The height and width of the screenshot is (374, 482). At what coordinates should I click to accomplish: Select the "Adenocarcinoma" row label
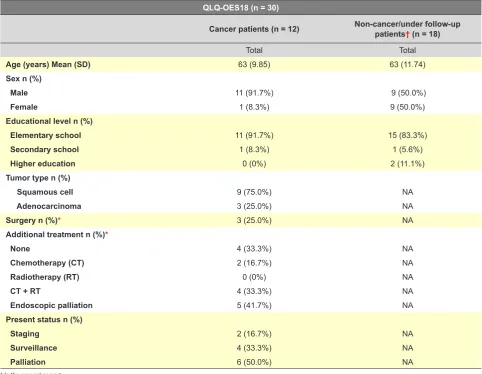tap(49, 206)
